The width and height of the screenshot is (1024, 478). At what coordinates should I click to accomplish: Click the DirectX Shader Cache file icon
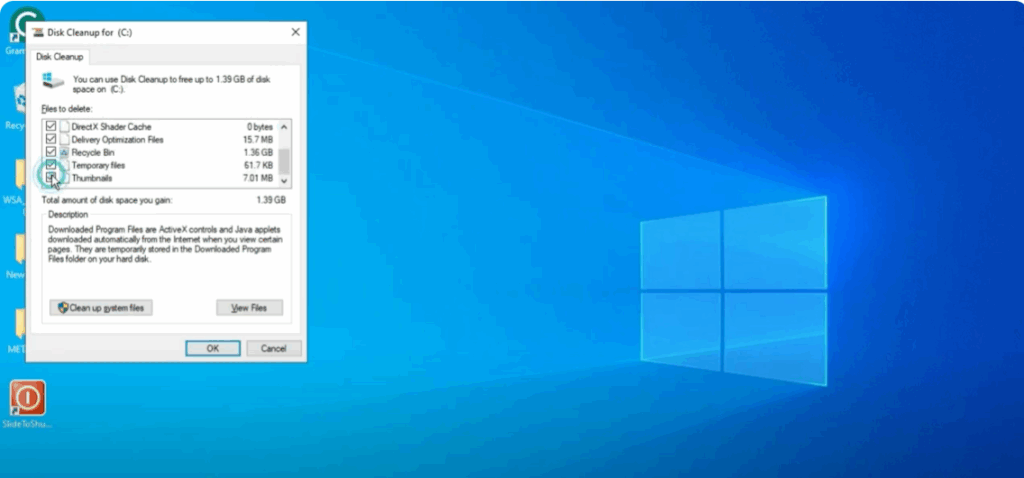(x=64, y=127)
